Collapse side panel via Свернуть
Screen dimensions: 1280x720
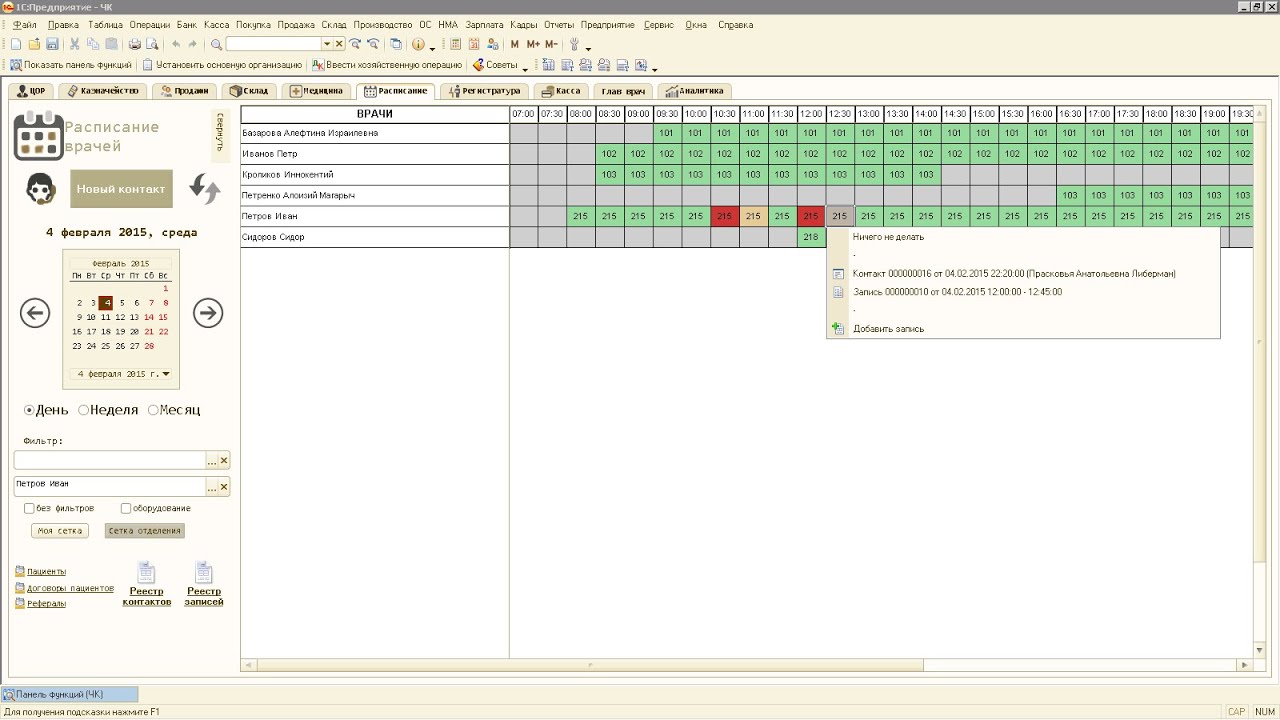pyautogui.click(x=220, y=135)
